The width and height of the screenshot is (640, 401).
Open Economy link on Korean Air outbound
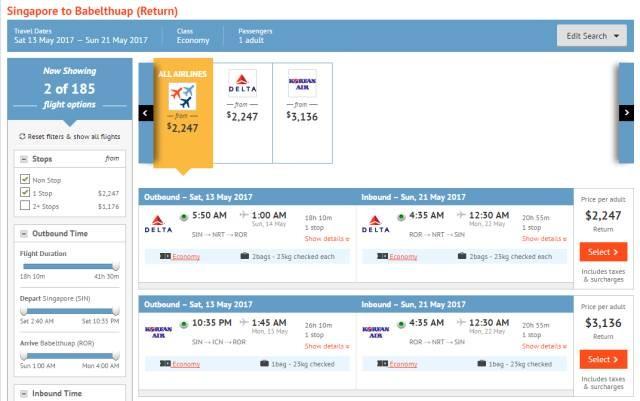click(x=186, y=364)
